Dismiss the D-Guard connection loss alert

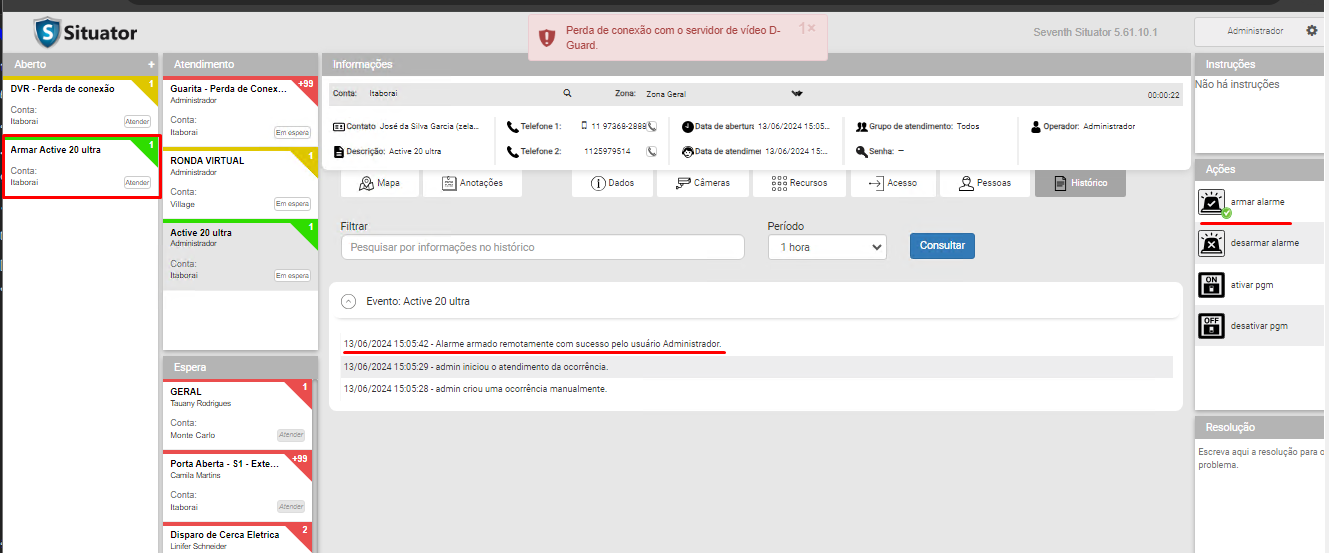[811, 28]
